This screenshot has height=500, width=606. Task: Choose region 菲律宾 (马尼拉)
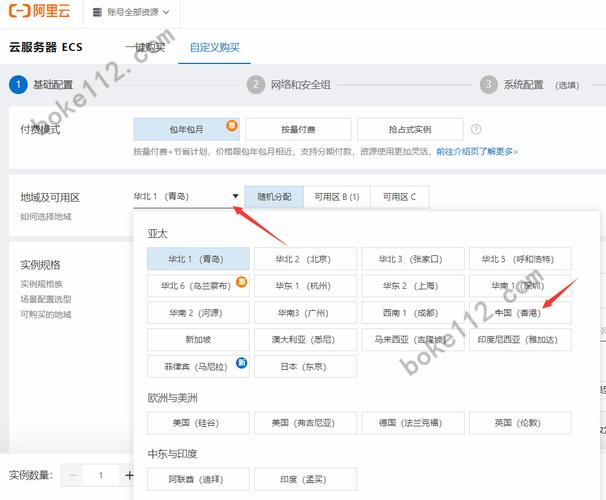198,366
